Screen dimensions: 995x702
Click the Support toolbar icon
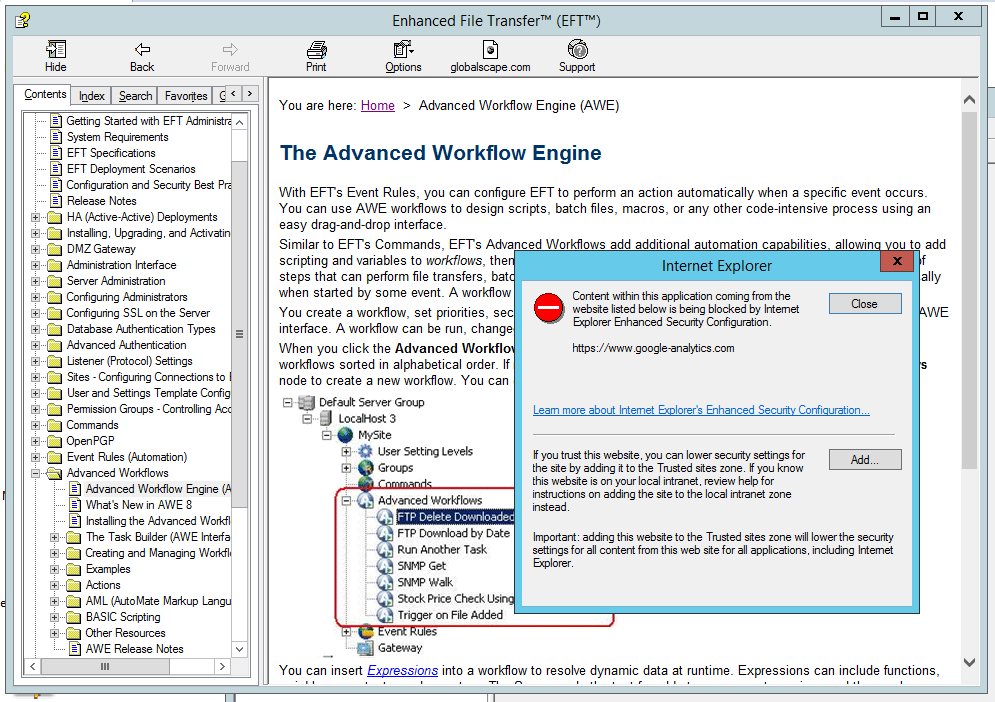coord(577,49)
